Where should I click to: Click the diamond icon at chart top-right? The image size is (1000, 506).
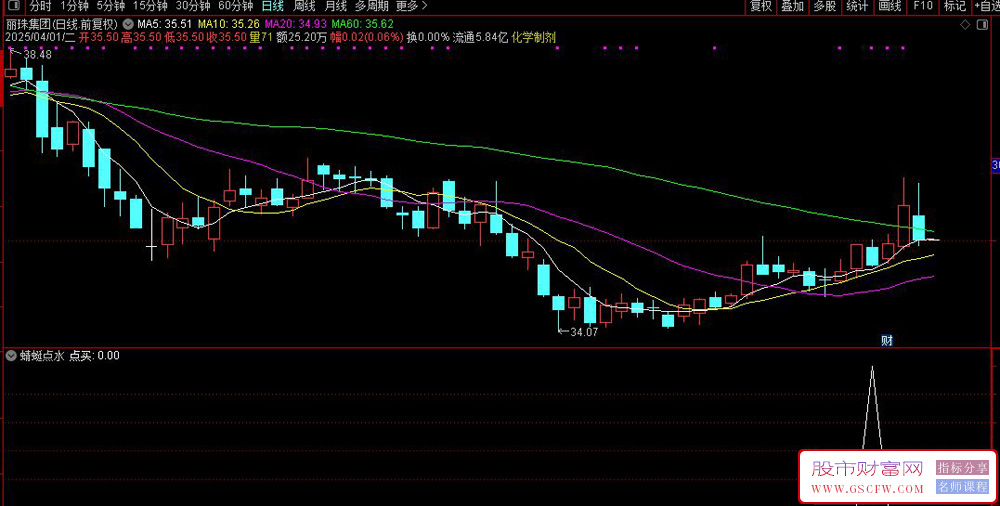point(965,25)
